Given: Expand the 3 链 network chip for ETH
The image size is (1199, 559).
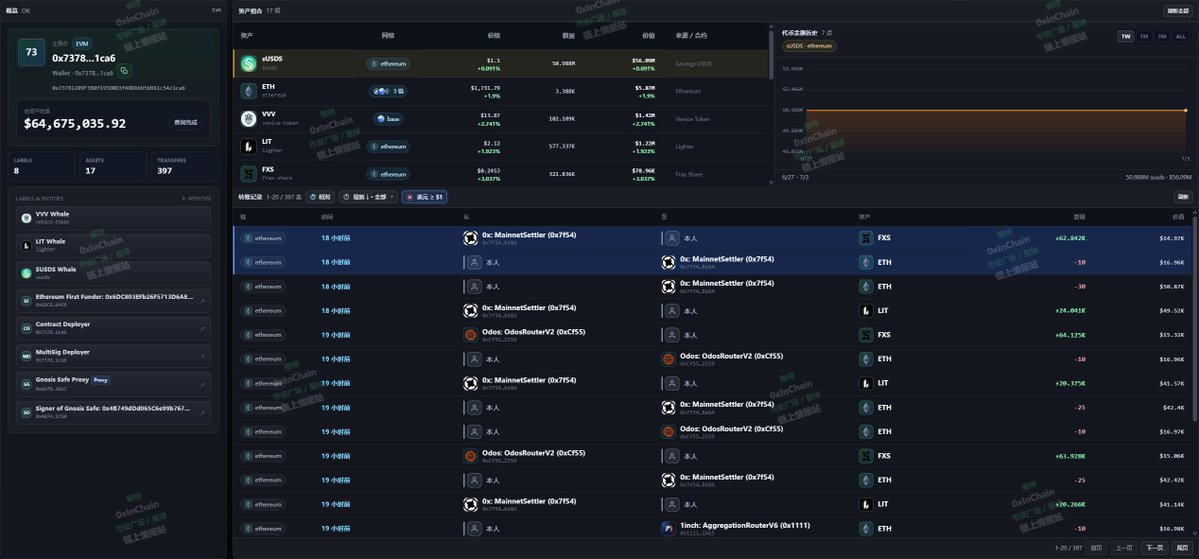Looking at the screenshot, I should 388,91.
